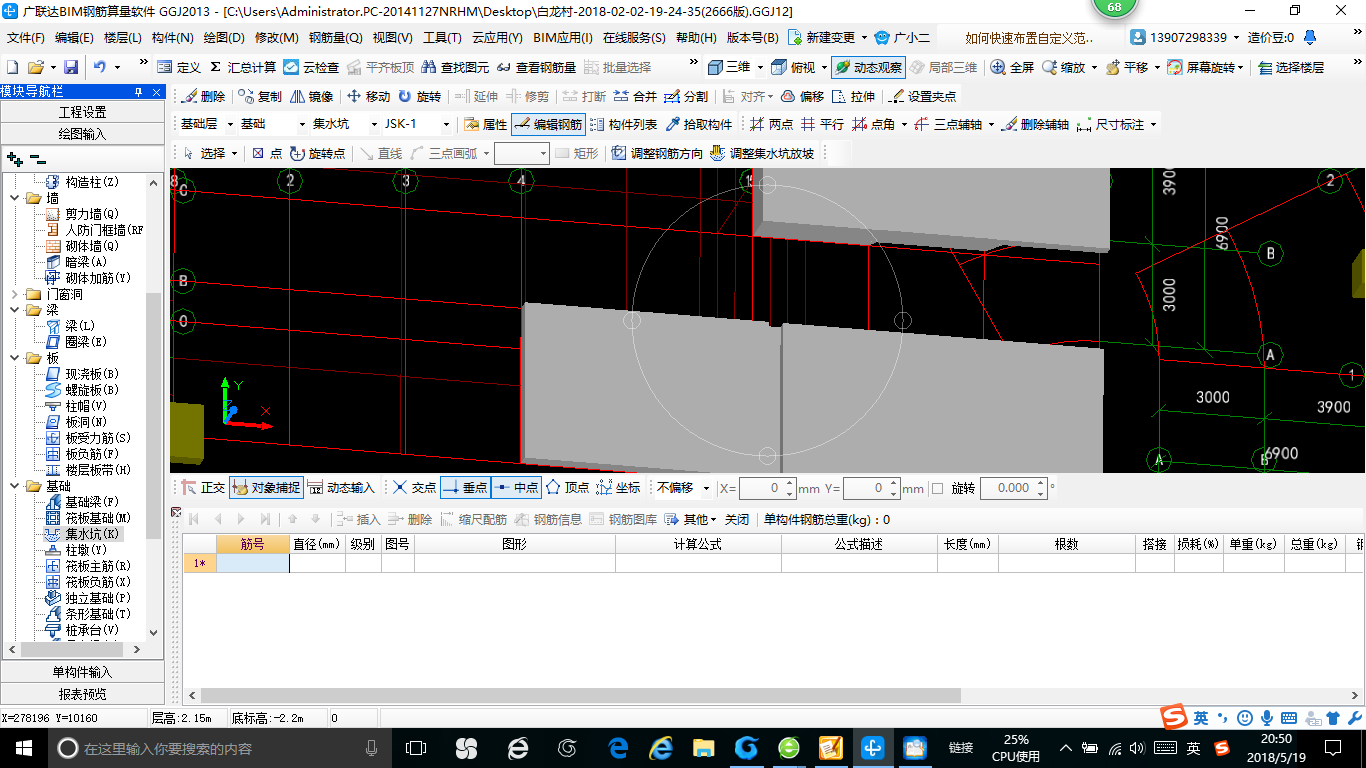Collapse the 板 tree folder

pos(14,358)
